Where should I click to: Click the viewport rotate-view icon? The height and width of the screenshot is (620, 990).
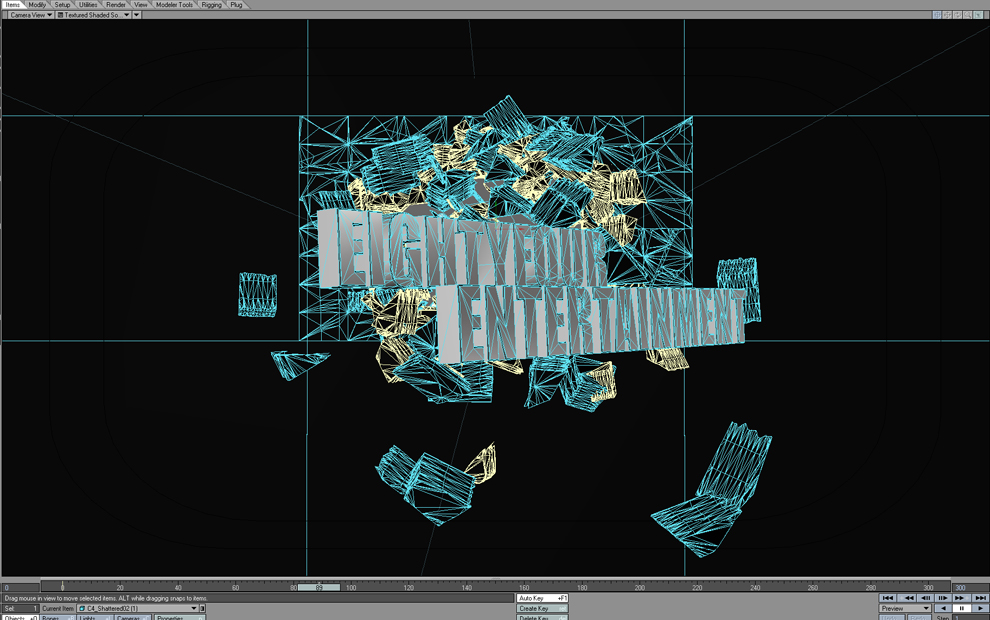point(957,15)
